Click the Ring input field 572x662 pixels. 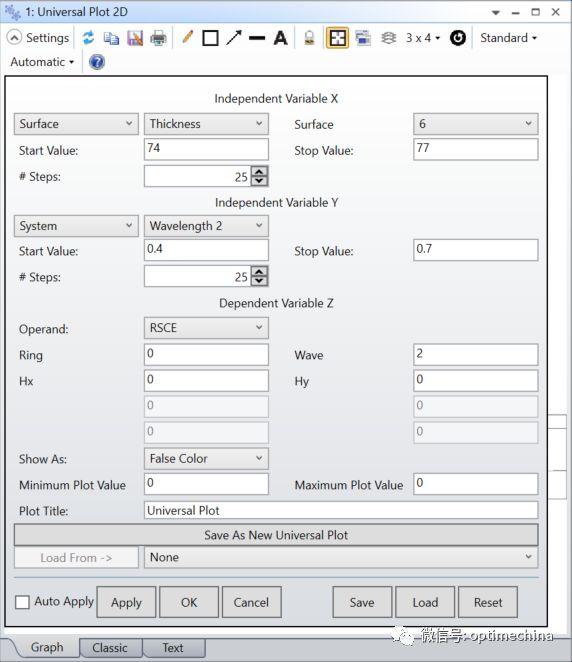coord(206,354)
